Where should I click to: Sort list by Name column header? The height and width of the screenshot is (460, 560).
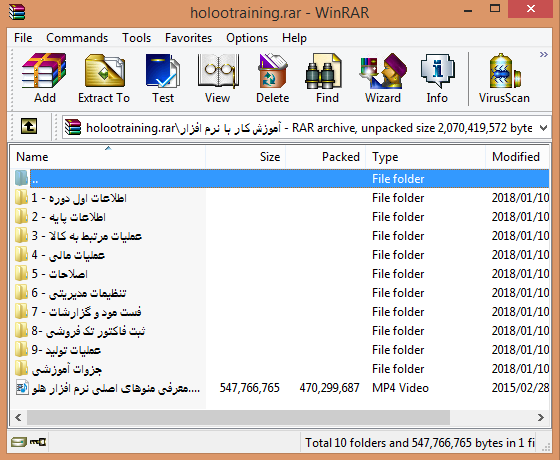108,156
